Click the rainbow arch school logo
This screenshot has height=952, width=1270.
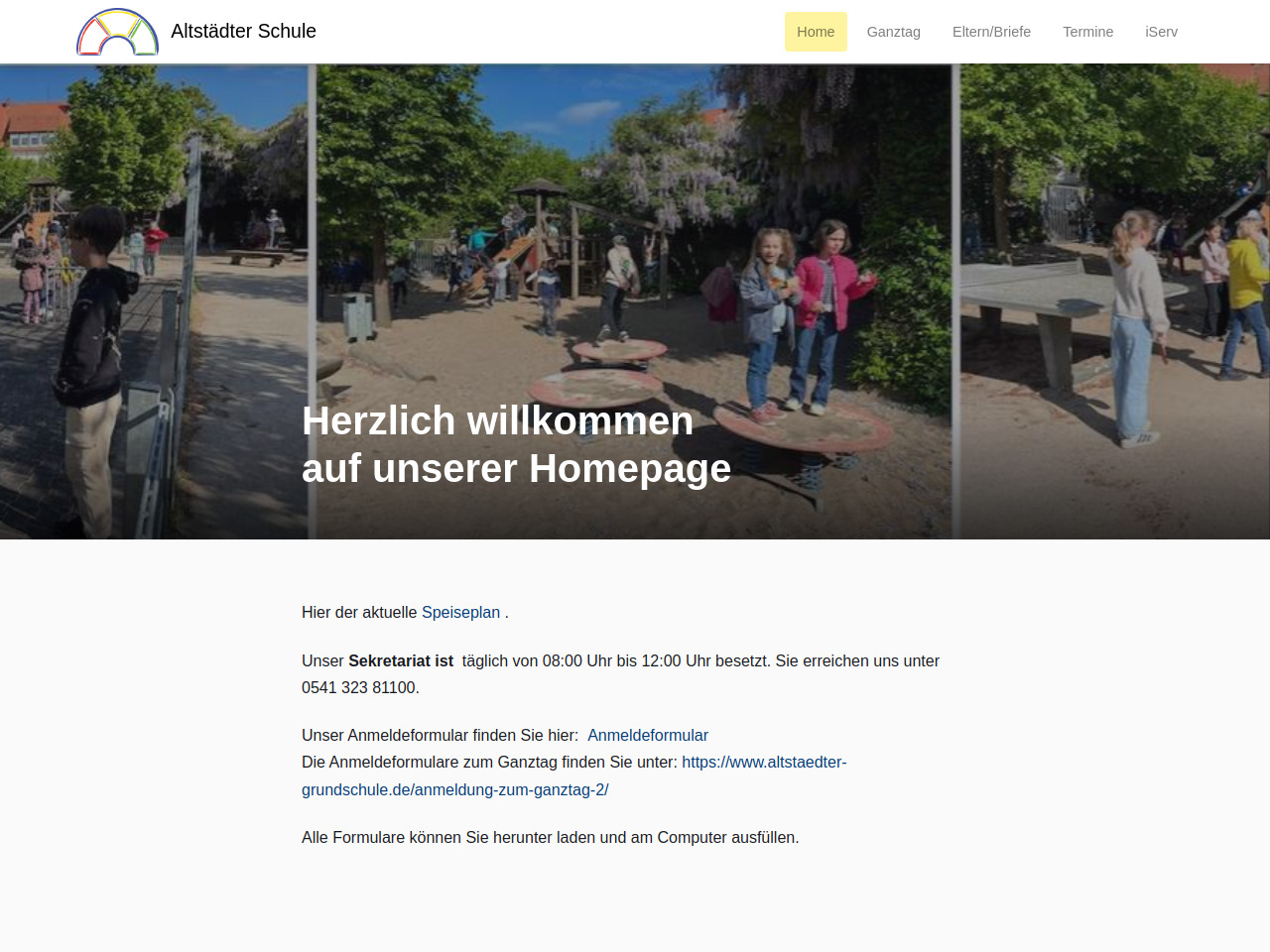(x=117, y=32)
